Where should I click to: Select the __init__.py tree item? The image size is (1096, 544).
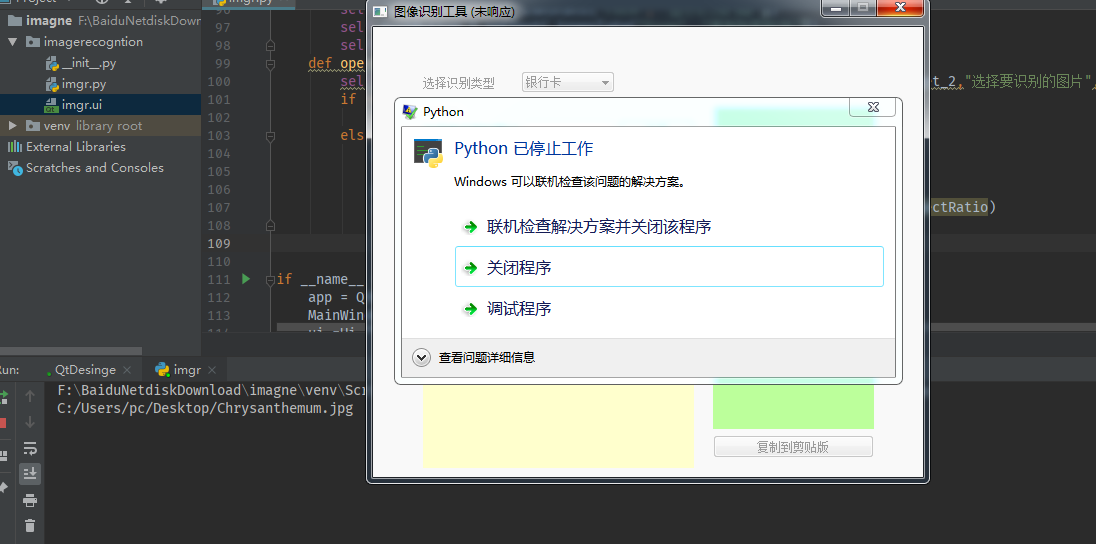(x=101, y=63)
